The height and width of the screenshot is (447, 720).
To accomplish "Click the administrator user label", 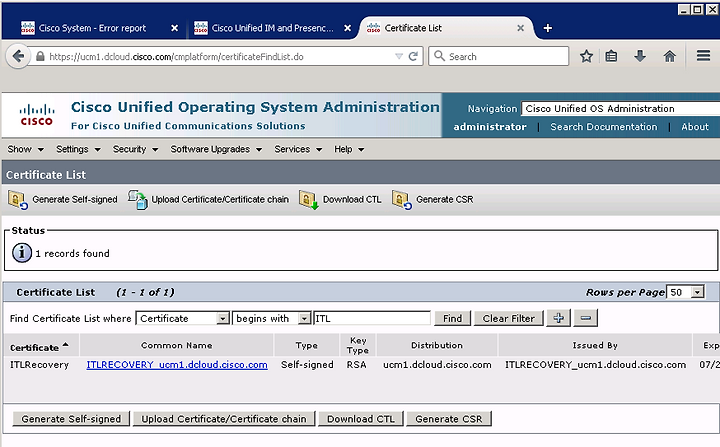I will pyautogui.click(x=490, y=127).
